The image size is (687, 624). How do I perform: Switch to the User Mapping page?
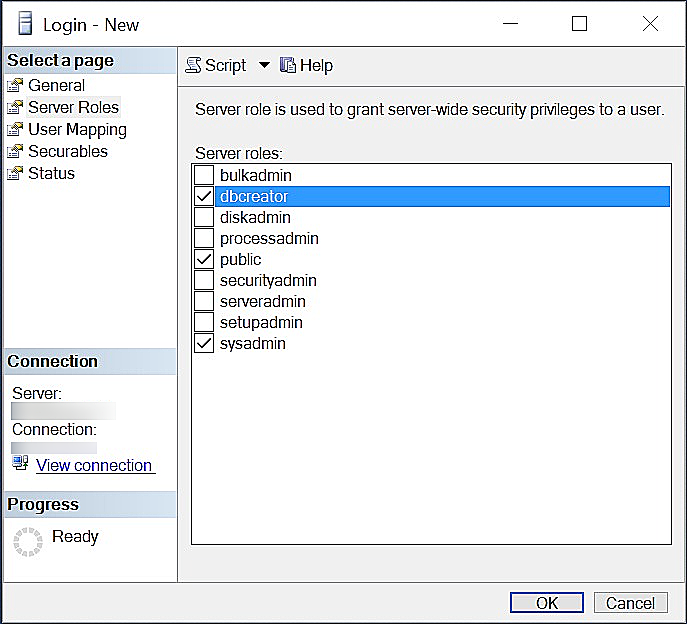(77, 130)
